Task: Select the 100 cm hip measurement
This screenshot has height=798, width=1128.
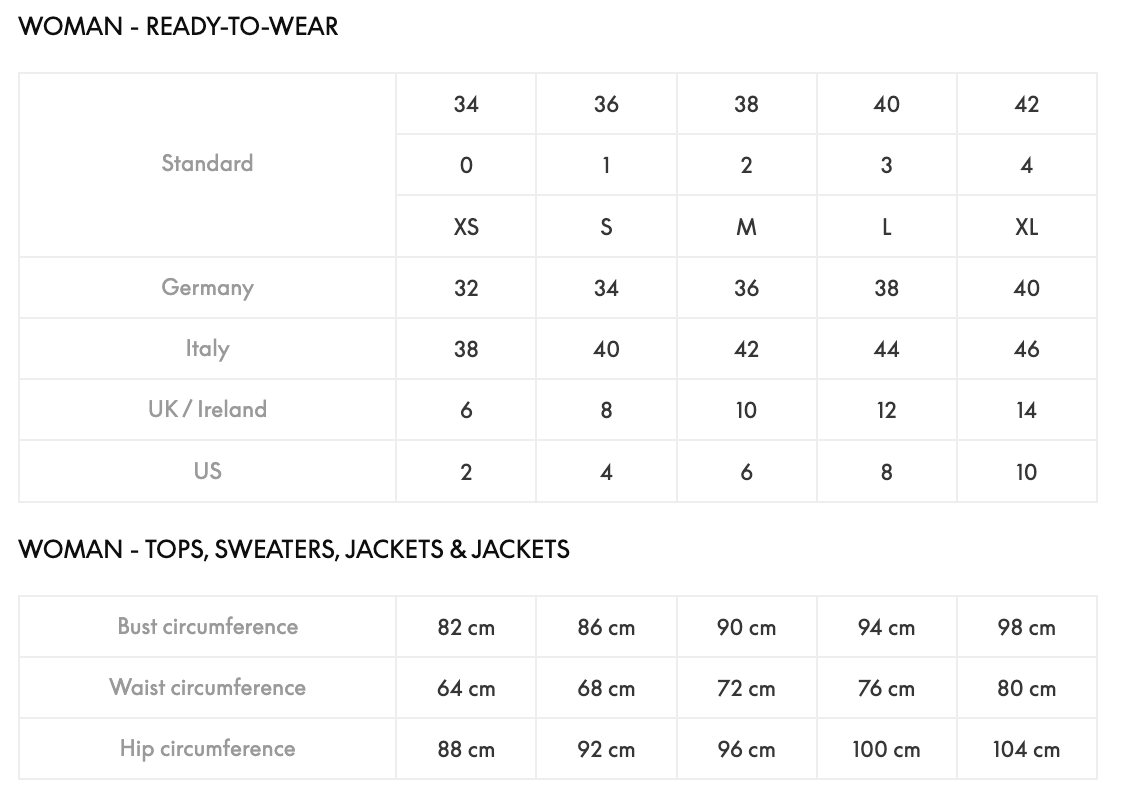Action: pyautogui.click(x=886, y=750)
